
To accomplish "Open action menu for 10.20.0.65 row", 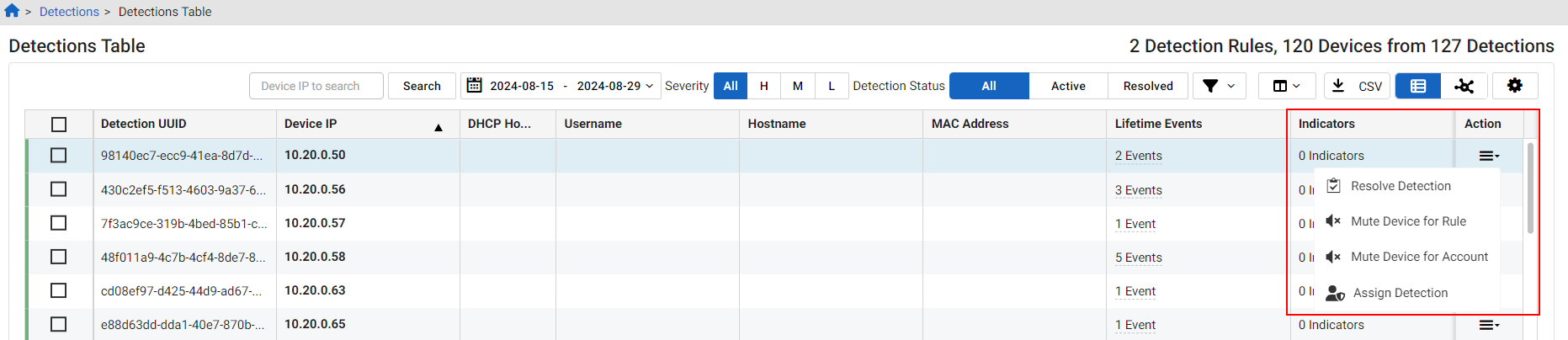I will tap(1489, 325).
